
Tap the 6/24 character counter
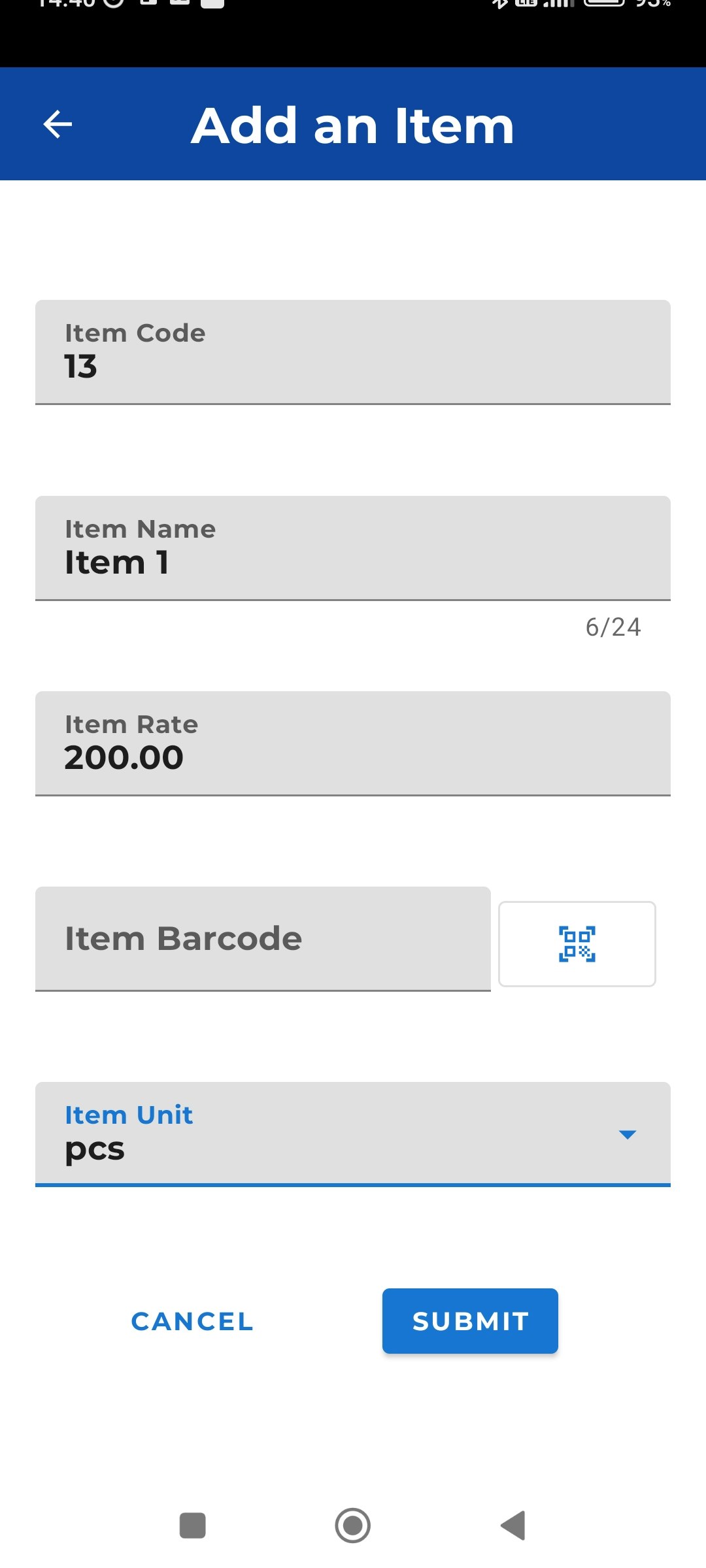613,627
